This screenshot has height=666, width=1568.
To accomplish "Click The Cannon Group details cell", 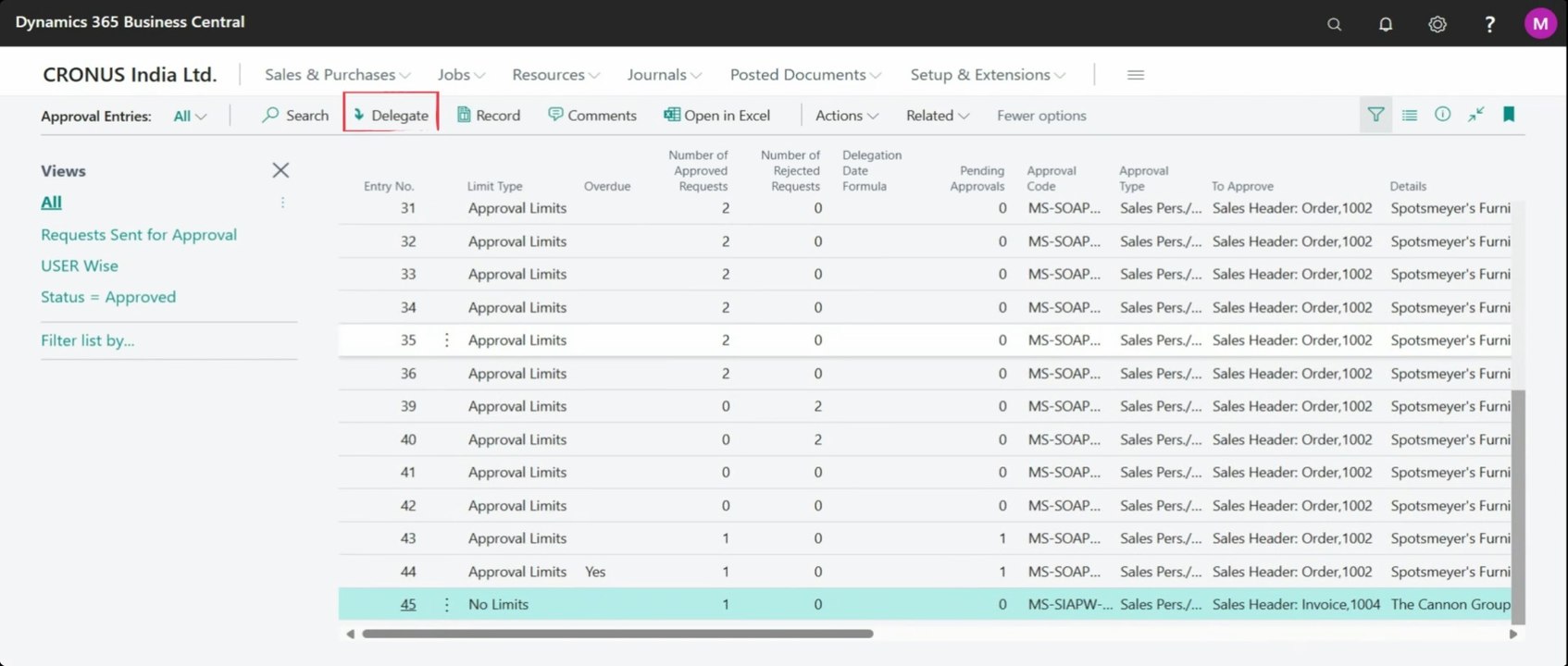I will [1450, 605].
